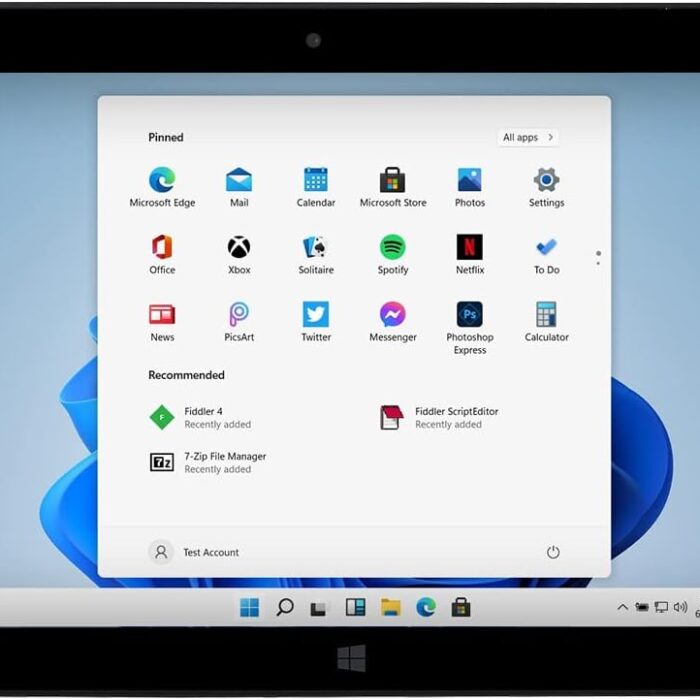Click the Start button on the taskbar

click(249, 607)
